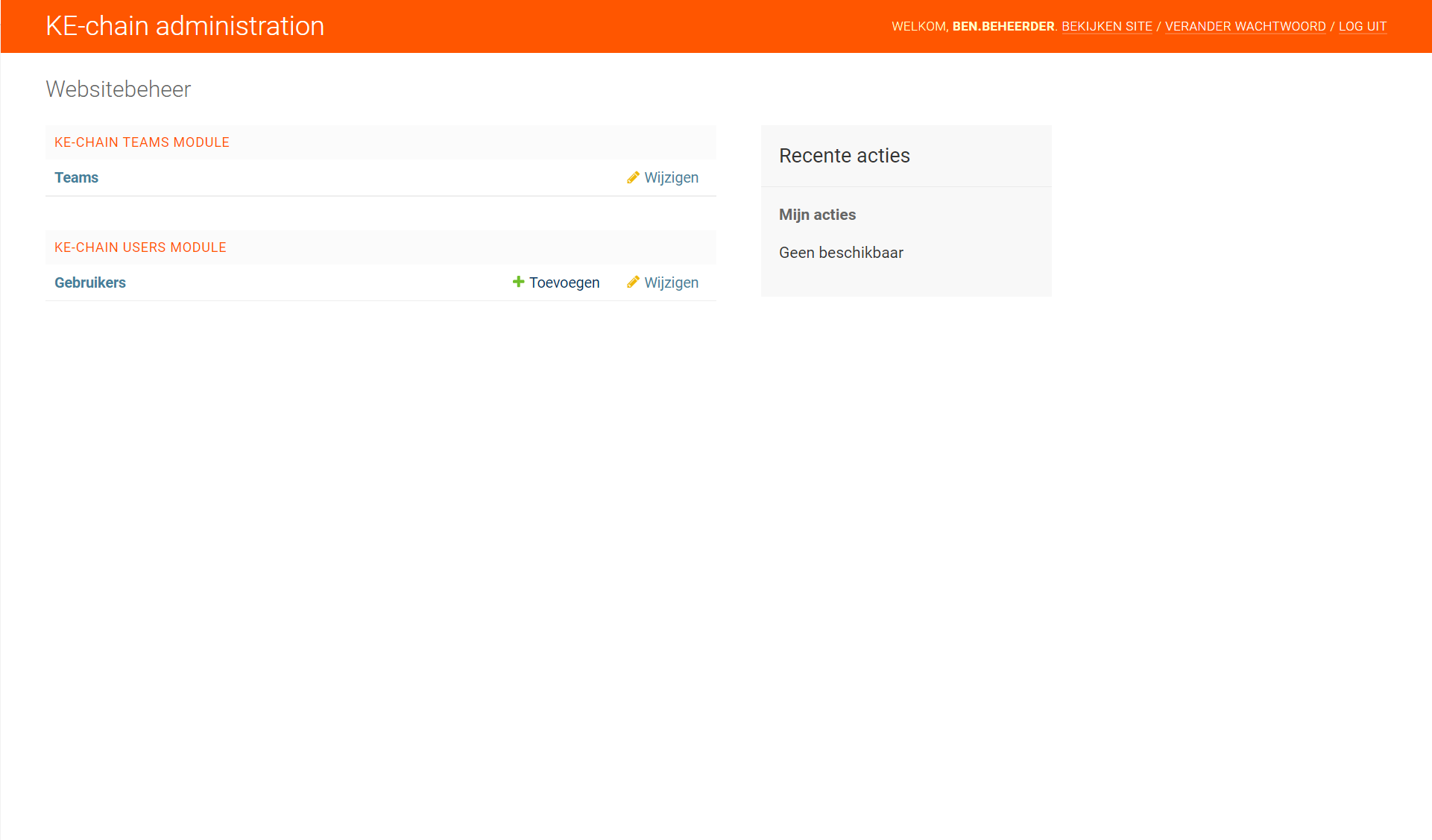The image size is (1432, 840).
Task: Click the pencil icon in Gebruikers row
Action: 633,282
